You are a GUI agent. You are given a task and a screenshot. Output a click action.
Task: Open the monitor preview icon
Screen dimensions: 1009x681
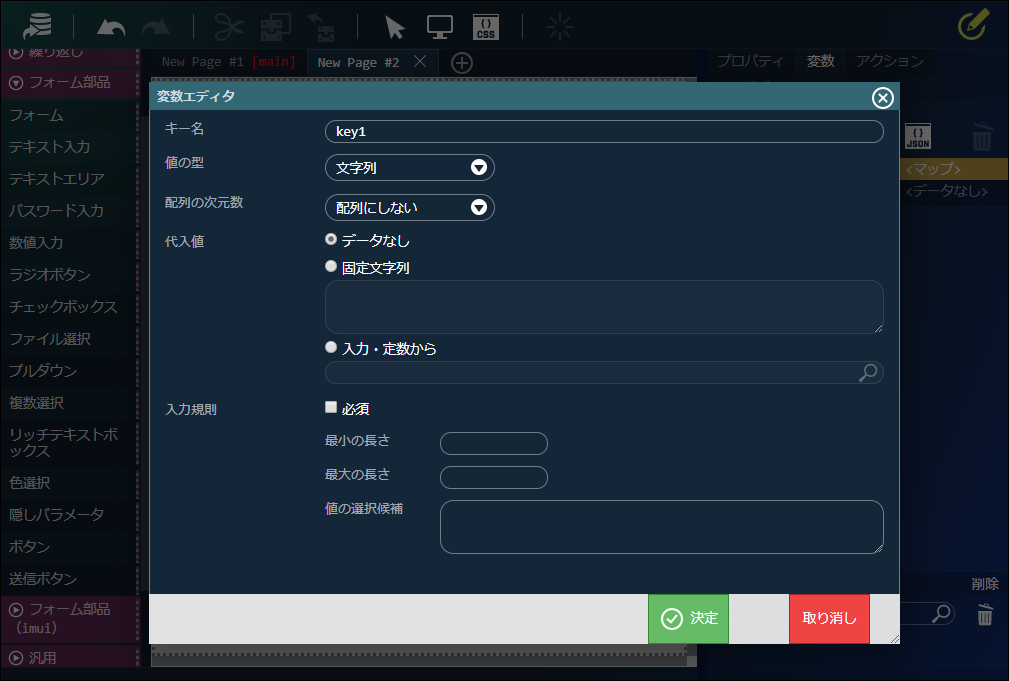tap(440, 27)
